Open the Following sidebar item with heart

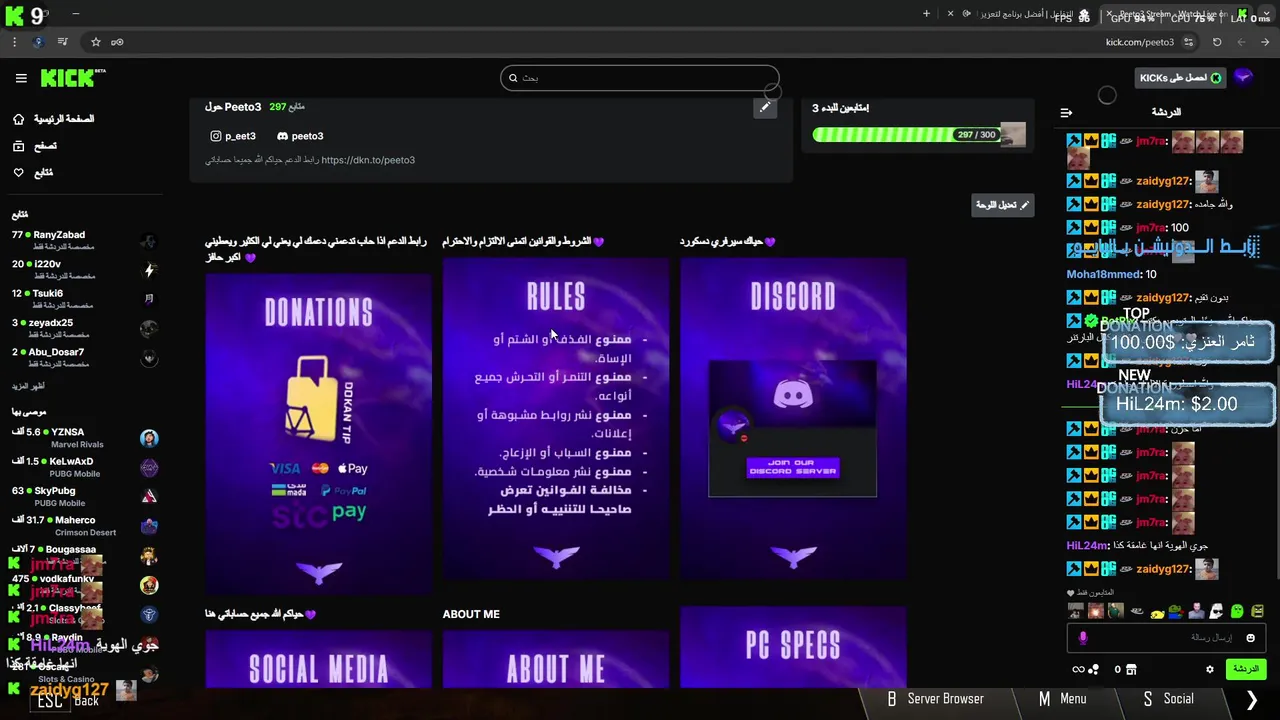(32, 173)
